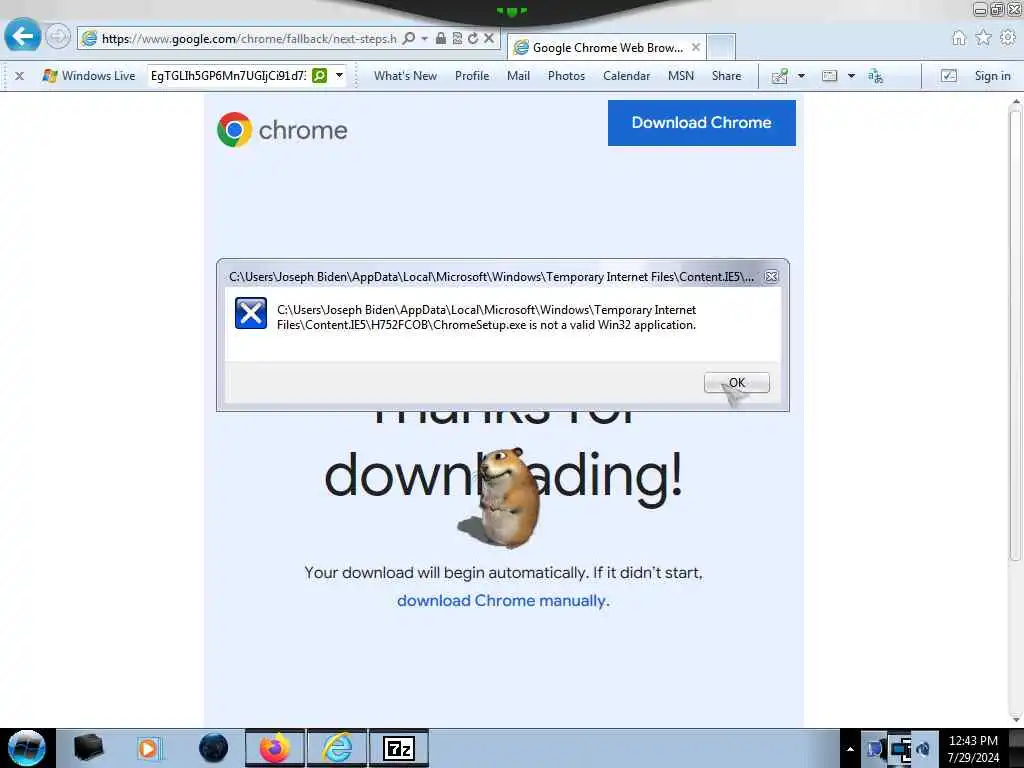Click Sign in on Windows Live toolbar
This screenshot has height=768, width=1024.
pyautogui.click(x=992, y=76)
